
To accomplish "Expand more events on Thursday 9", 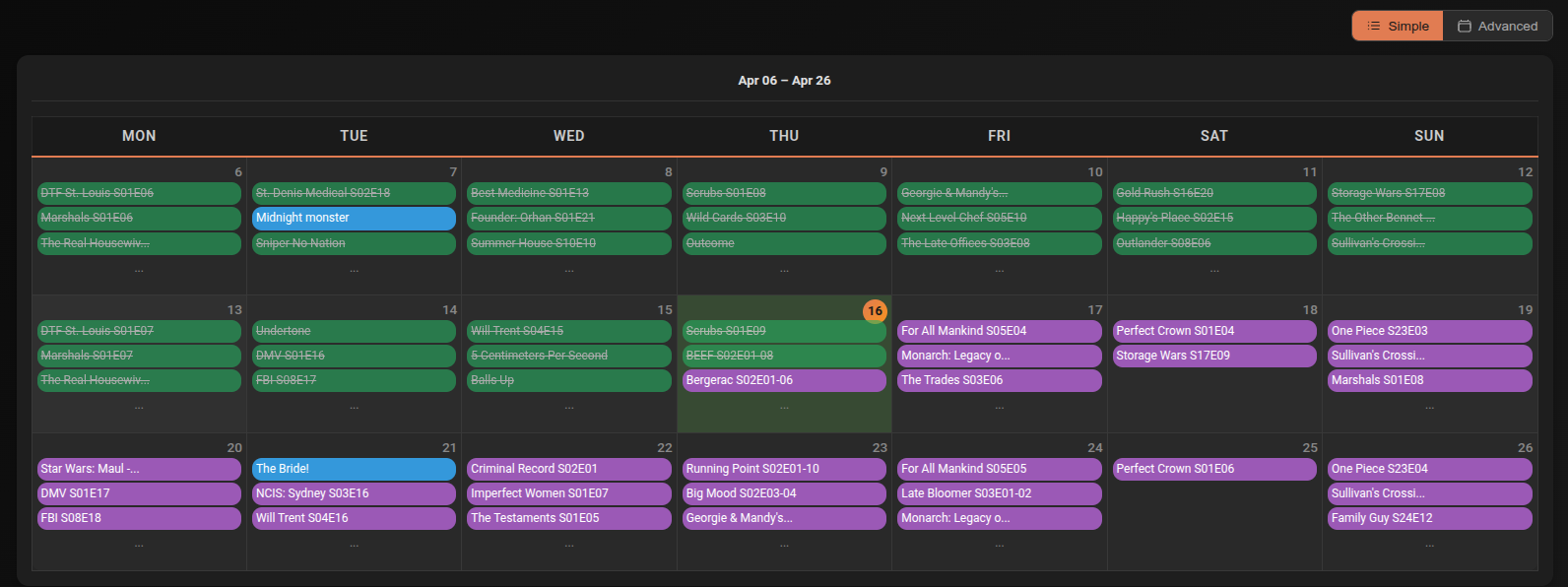I will click(784, 269).
